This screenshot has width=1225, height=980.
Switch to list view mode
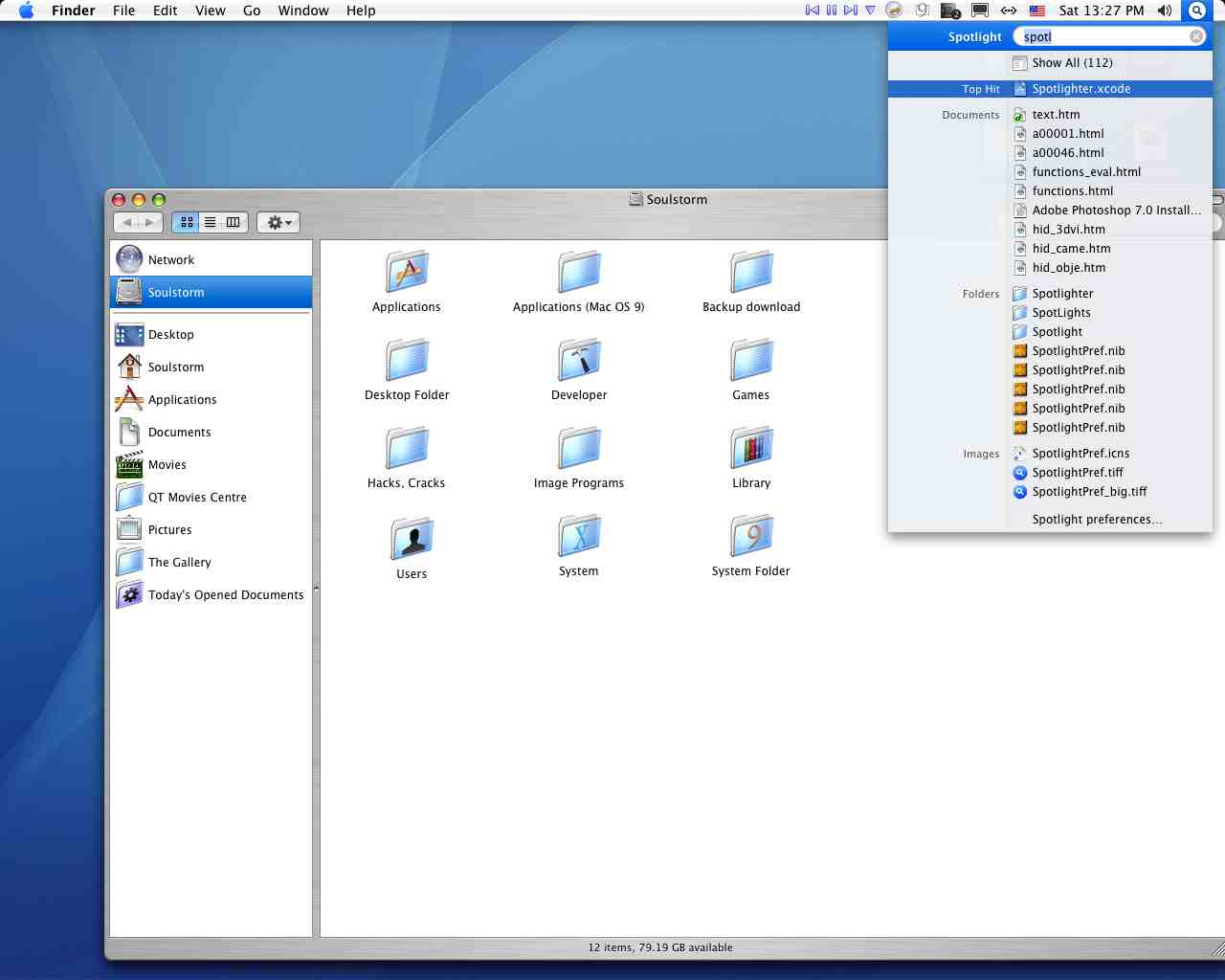coord(210,222)
